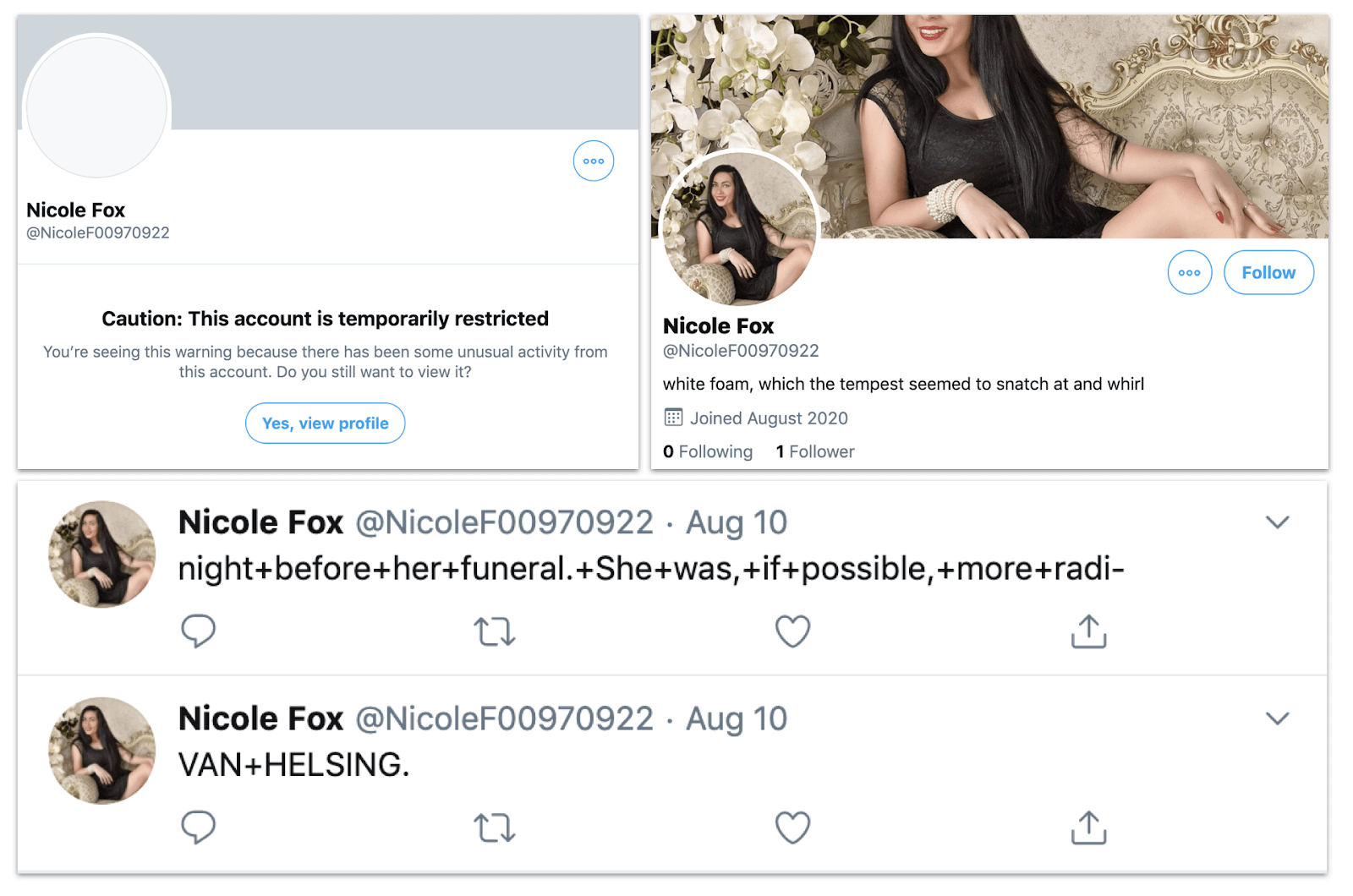Retweet the "night+before+her+funeral" tweet

[495, 631]
